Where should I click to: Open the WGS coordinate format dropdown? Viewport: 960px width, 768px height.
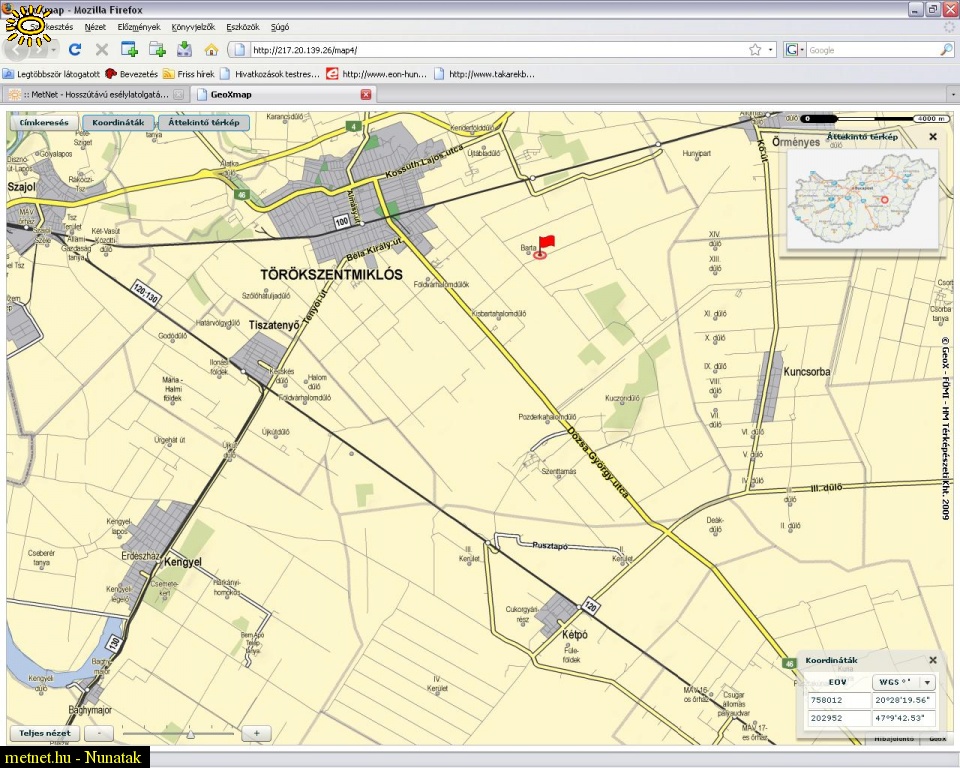(927, 682)
